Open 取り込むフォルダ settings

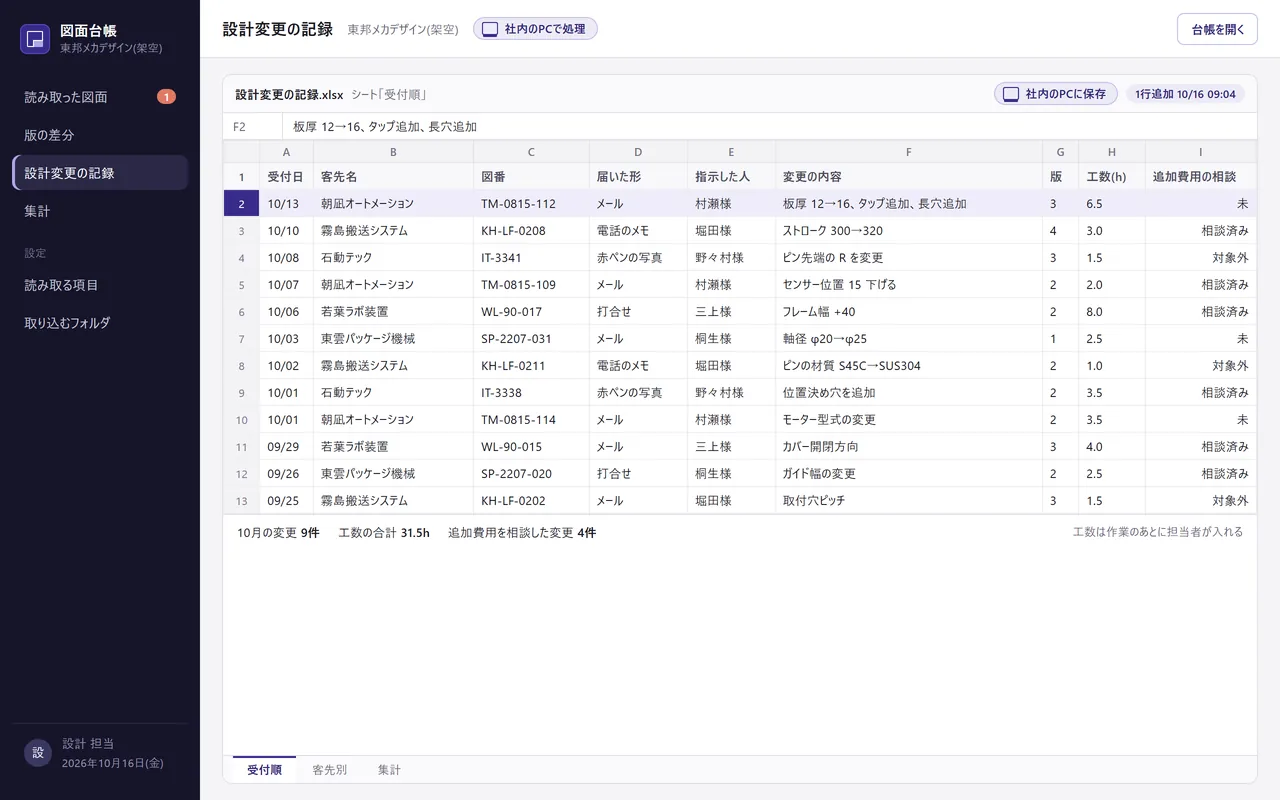[100, 323]
